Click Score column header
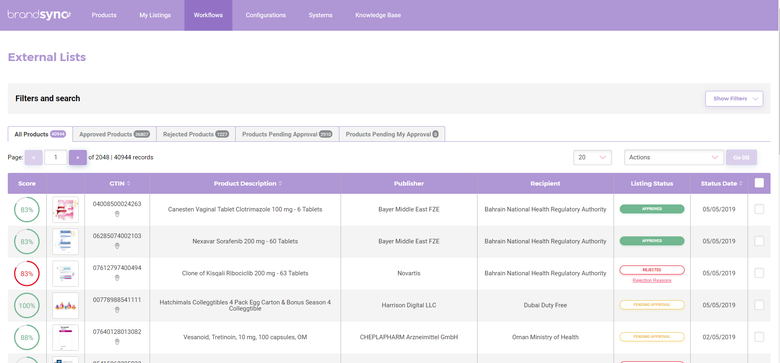This screenshot has height=363, width=780. (27, 183)
